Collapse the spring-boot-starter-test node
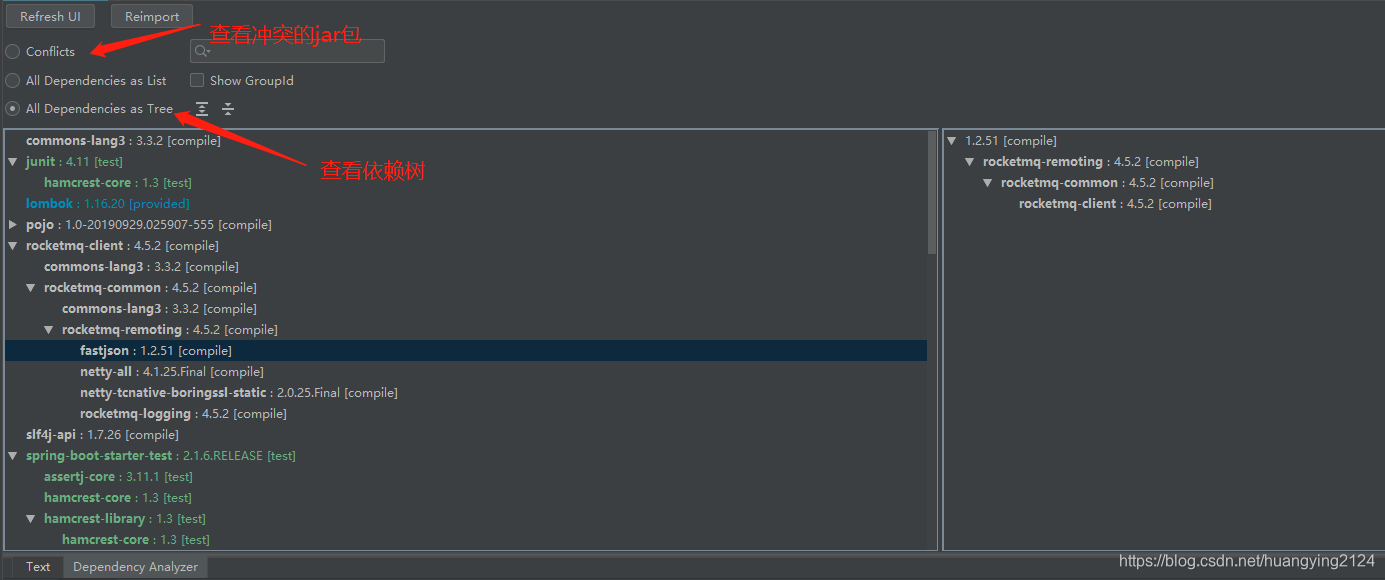1385x580 pixels. 11,455
